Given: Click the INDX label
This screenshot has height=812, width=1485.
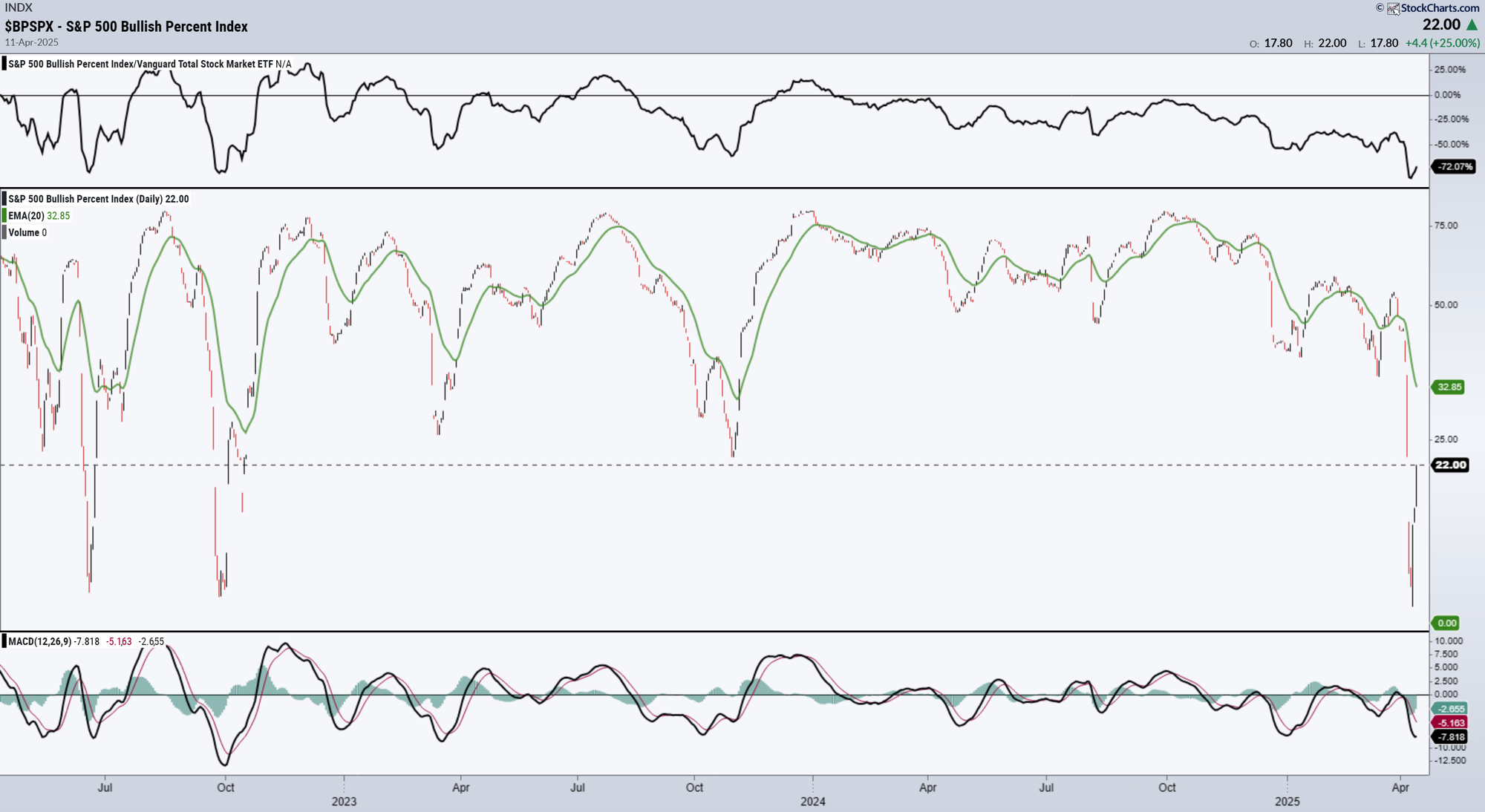Looking at the screenshot, I should pos(19,7).
